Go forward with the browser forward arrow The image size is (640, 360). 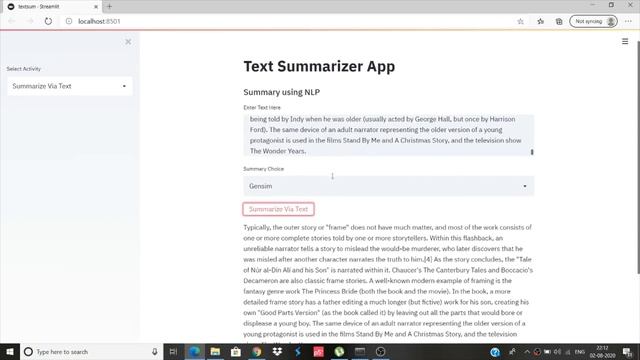pos(30,21)
